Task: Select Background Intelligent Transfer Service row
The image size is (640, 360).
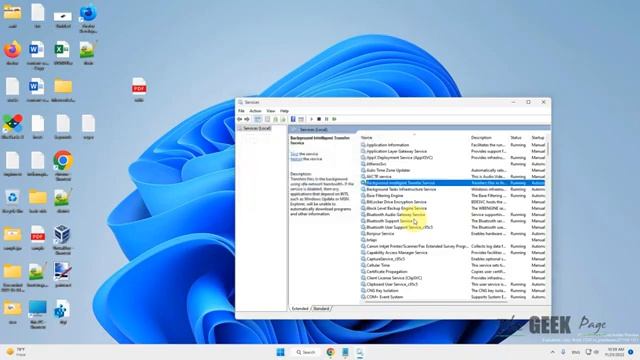Action: [453, 183]
